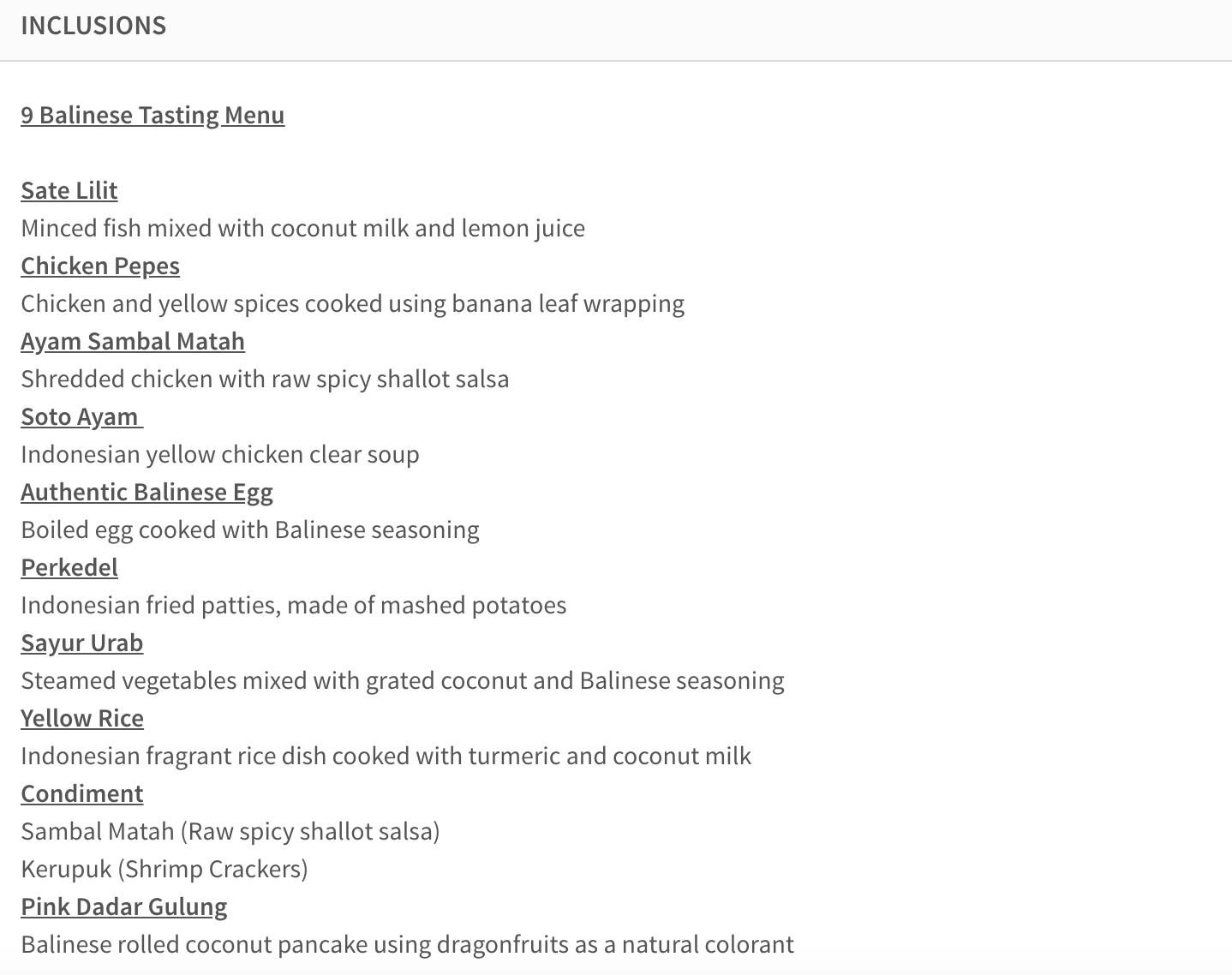
Task: Click the Sate Lilit heading
Action: (69, 190)
